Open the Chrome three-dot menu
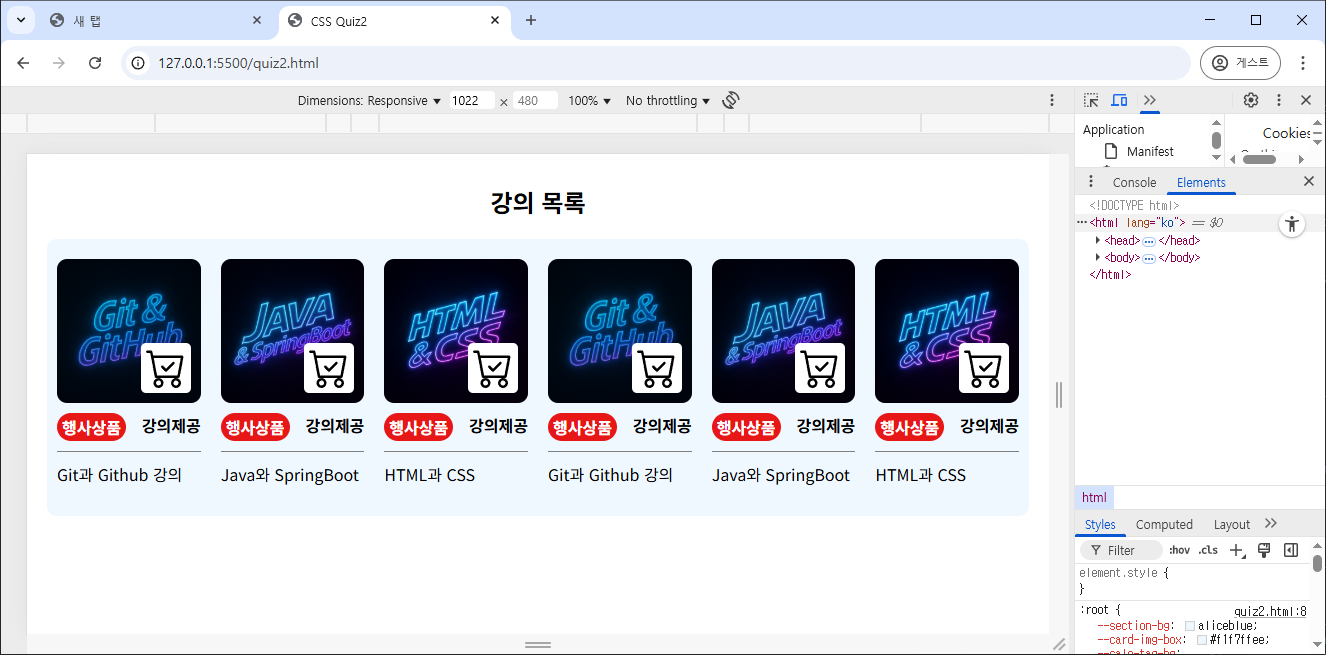This screenshot has width=1326, height=655. tap(1303, 63)
